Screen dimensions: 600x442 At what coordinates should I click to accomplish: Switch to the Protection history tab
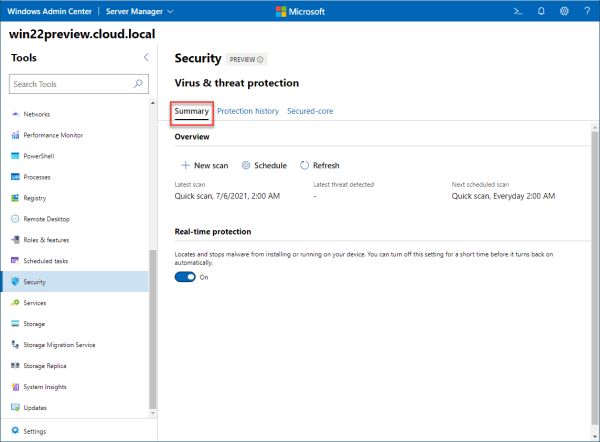(248, 111)
